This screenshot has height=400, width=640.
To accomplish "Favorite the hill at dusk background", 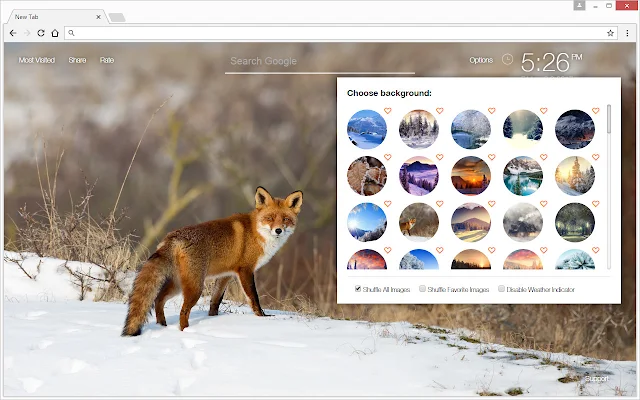I will 491,203.
